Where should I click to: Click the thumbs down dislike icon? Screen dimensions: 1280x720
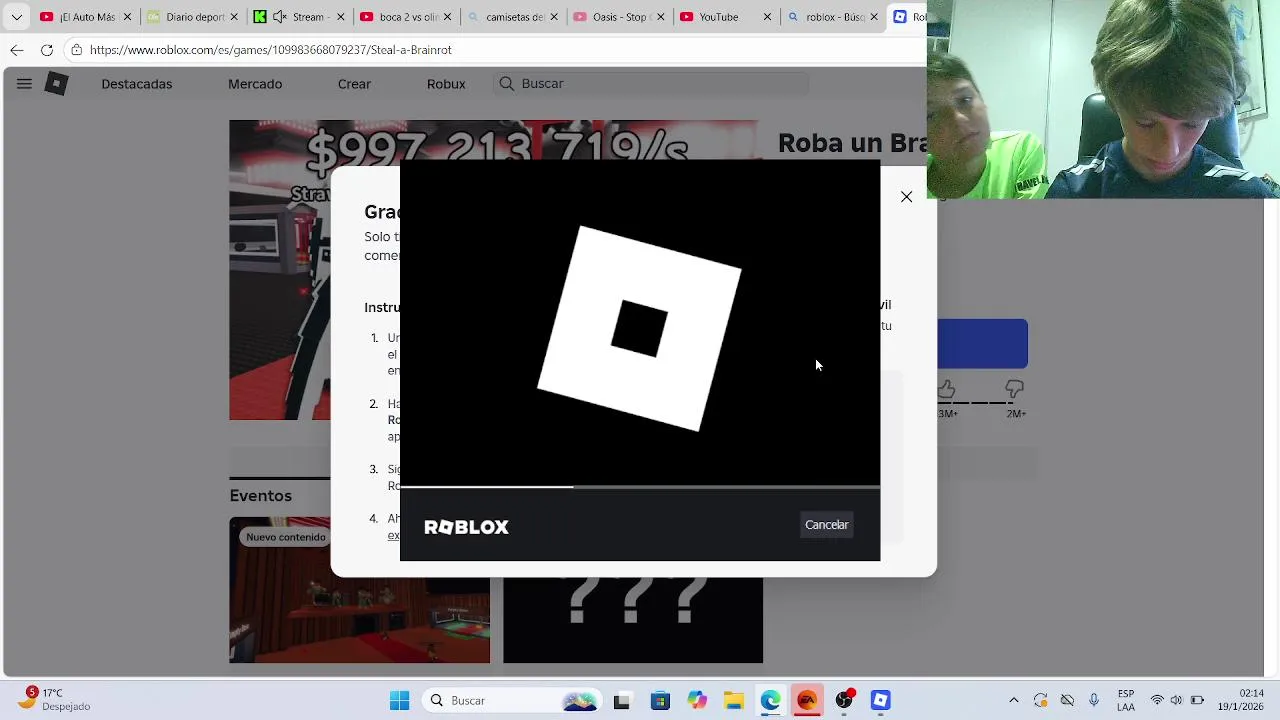pos(1015,389)
